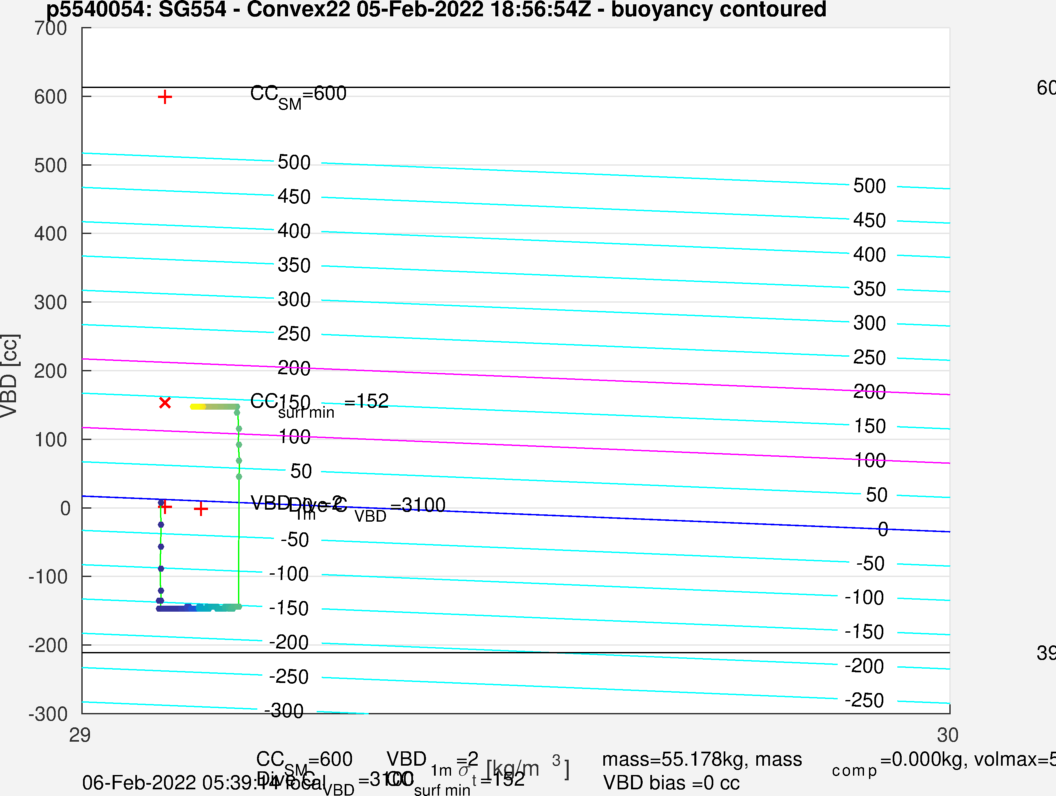Image resolution: width=1056 pixels, height=796 pixels.
Task: Click right-column contour label '500'
Action: point(869,187)
